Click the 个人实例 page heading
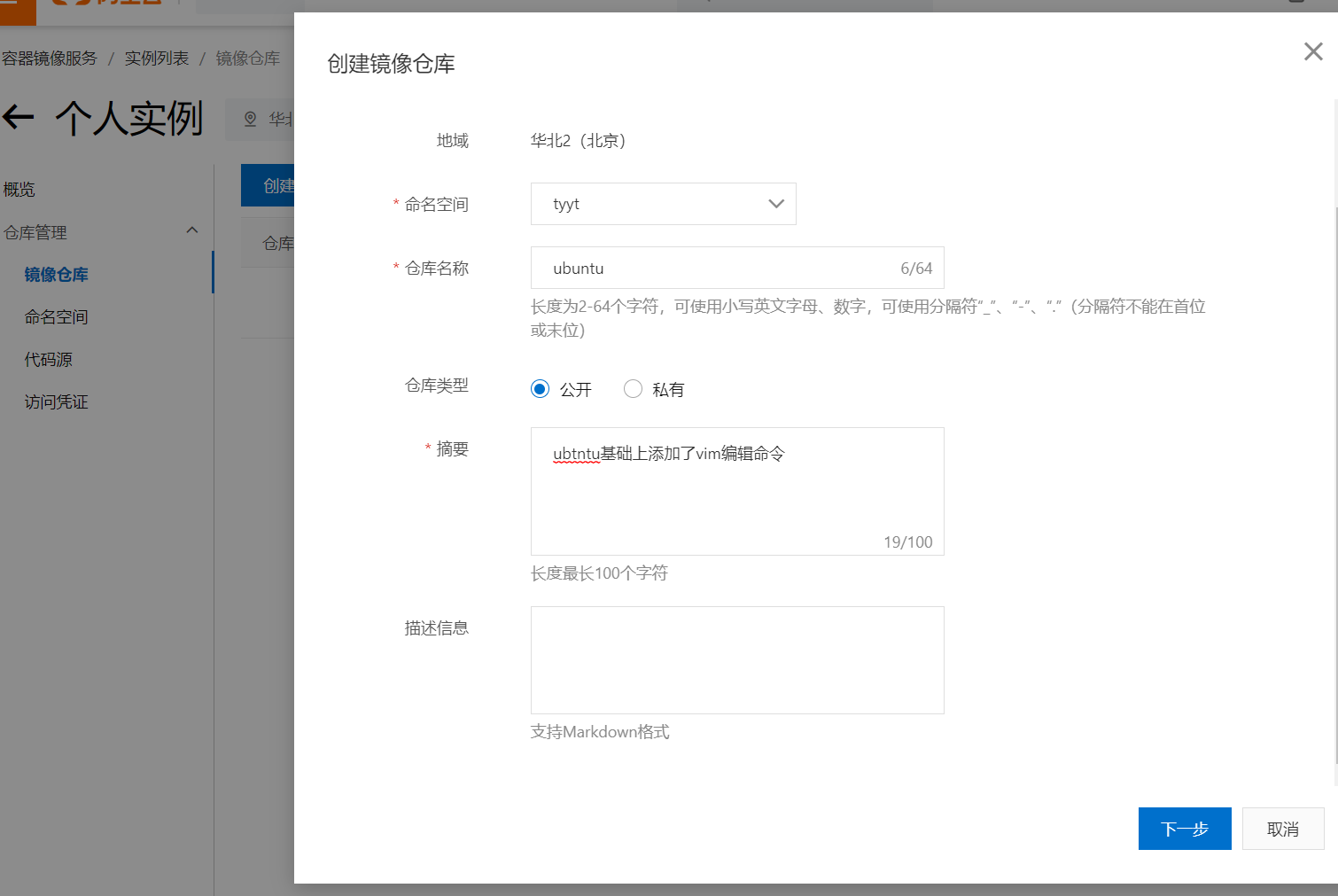The width and height of the screenshot is (1338, 896). click(x=129, y=118)
